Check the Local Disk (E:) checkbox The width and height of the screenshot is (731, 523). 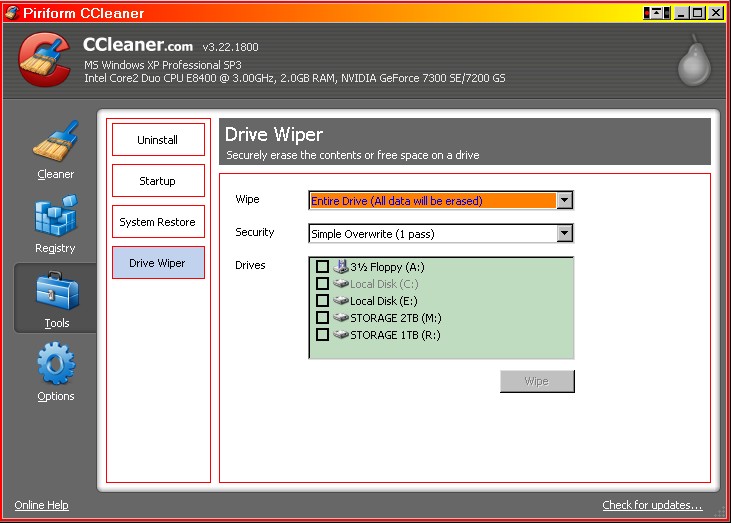coord(322,301)
